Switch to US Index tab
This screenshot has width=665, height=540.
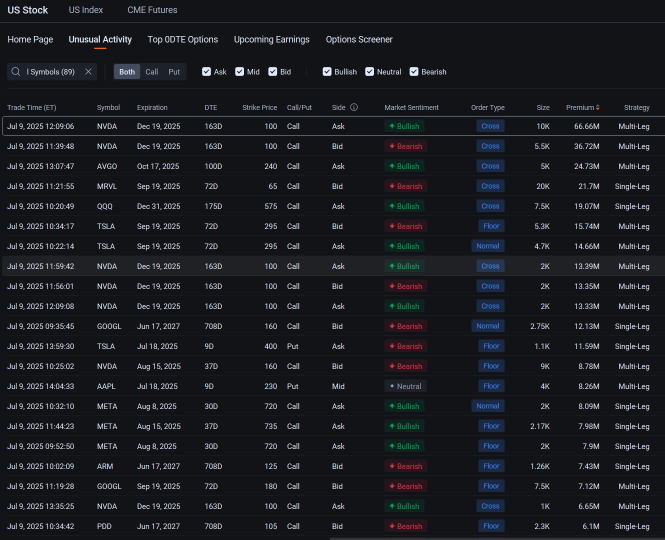coord(86,10)
